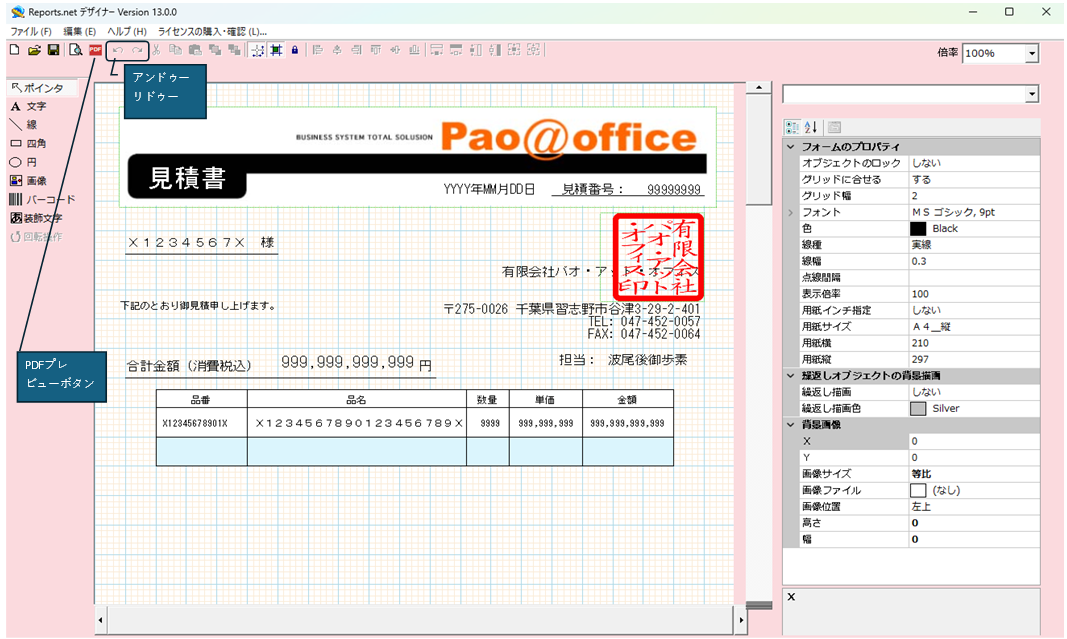Click the print preview magnifier icon

tap(75, 50)
